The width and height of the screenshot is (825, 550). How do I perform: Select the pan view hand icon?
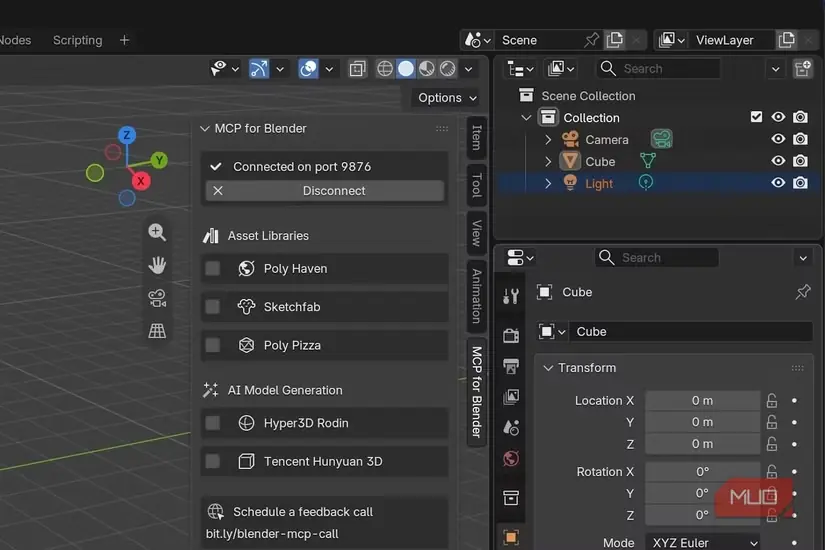157,265
